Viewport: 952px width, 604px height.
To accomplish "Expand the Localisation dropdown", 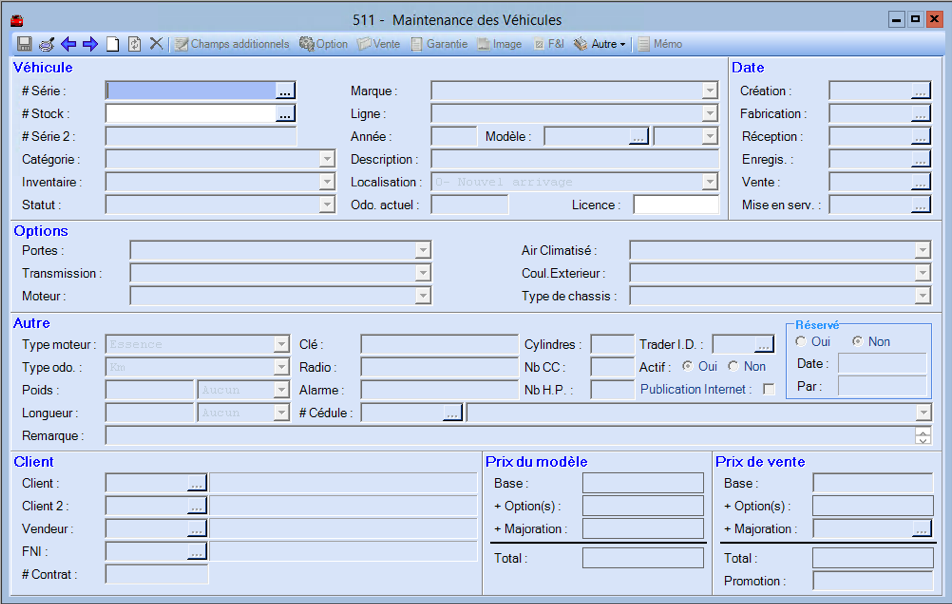I will pyautogui.click(x=710, y=182).
